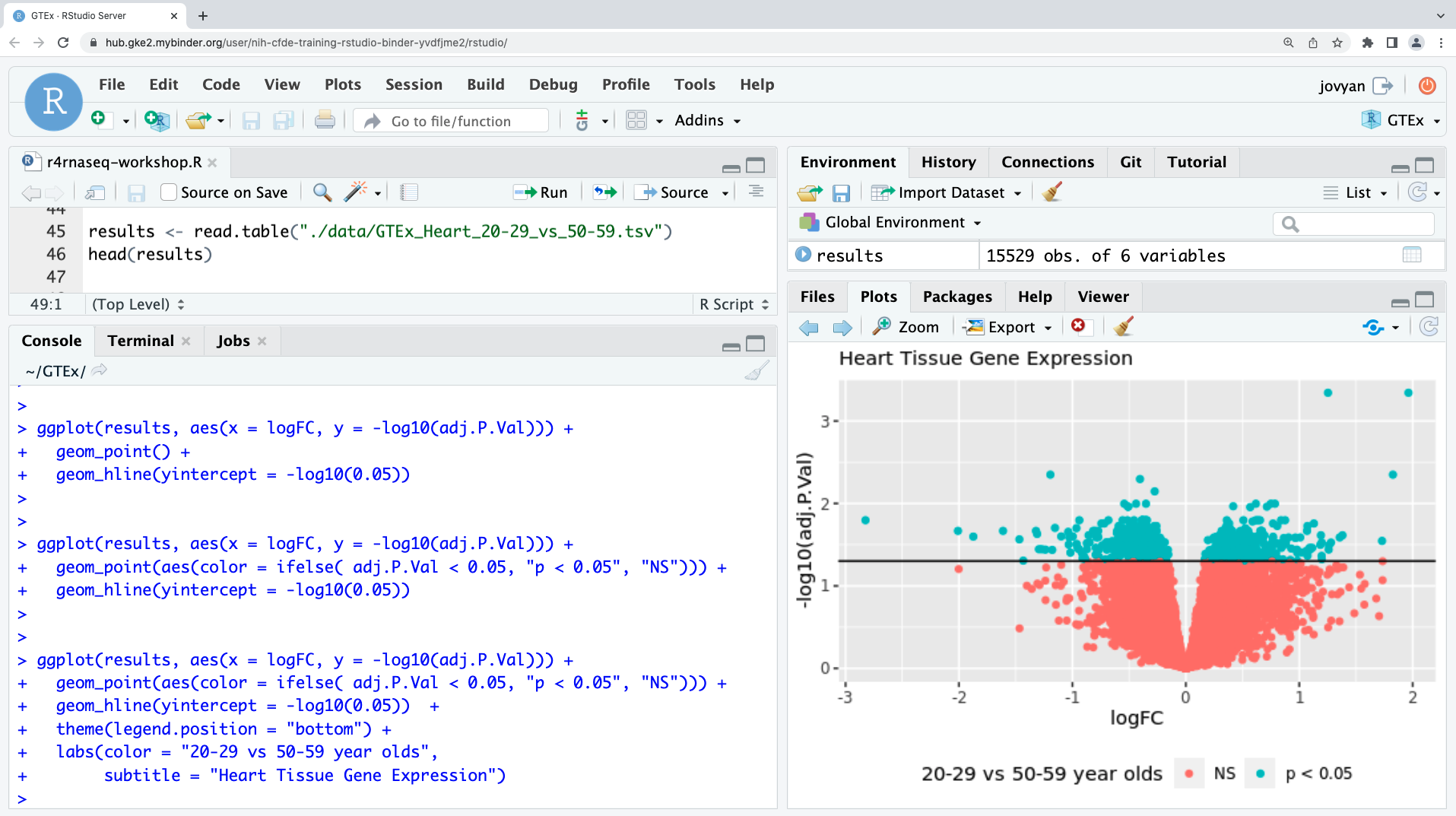This screenshot has height=816, width=1456.
Task: Open the Export plot dropdown
Action: point(1007,328)
